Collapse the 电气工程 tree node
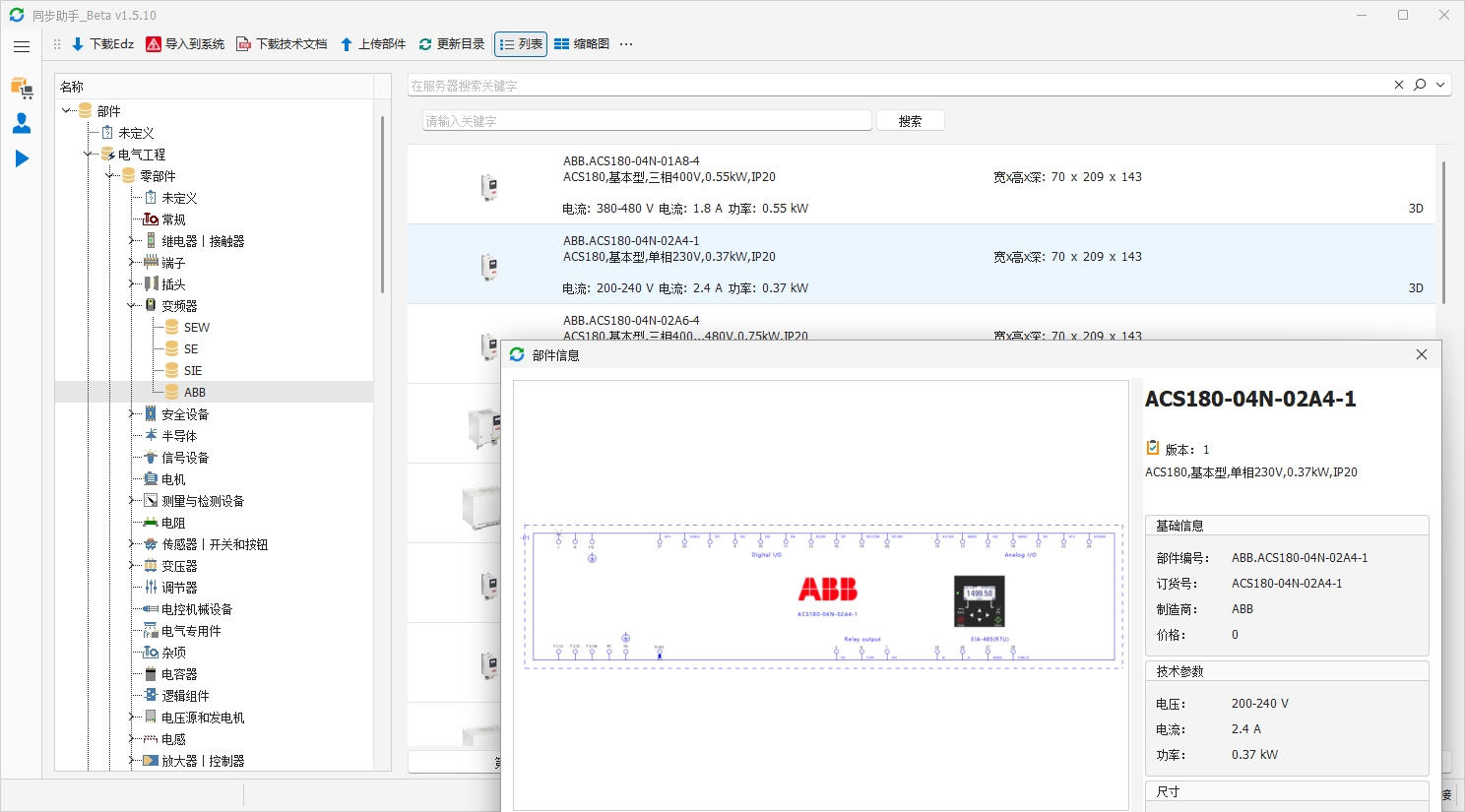Image resolution: width=1465 pixels, height=812 pixels. [89, 155]
